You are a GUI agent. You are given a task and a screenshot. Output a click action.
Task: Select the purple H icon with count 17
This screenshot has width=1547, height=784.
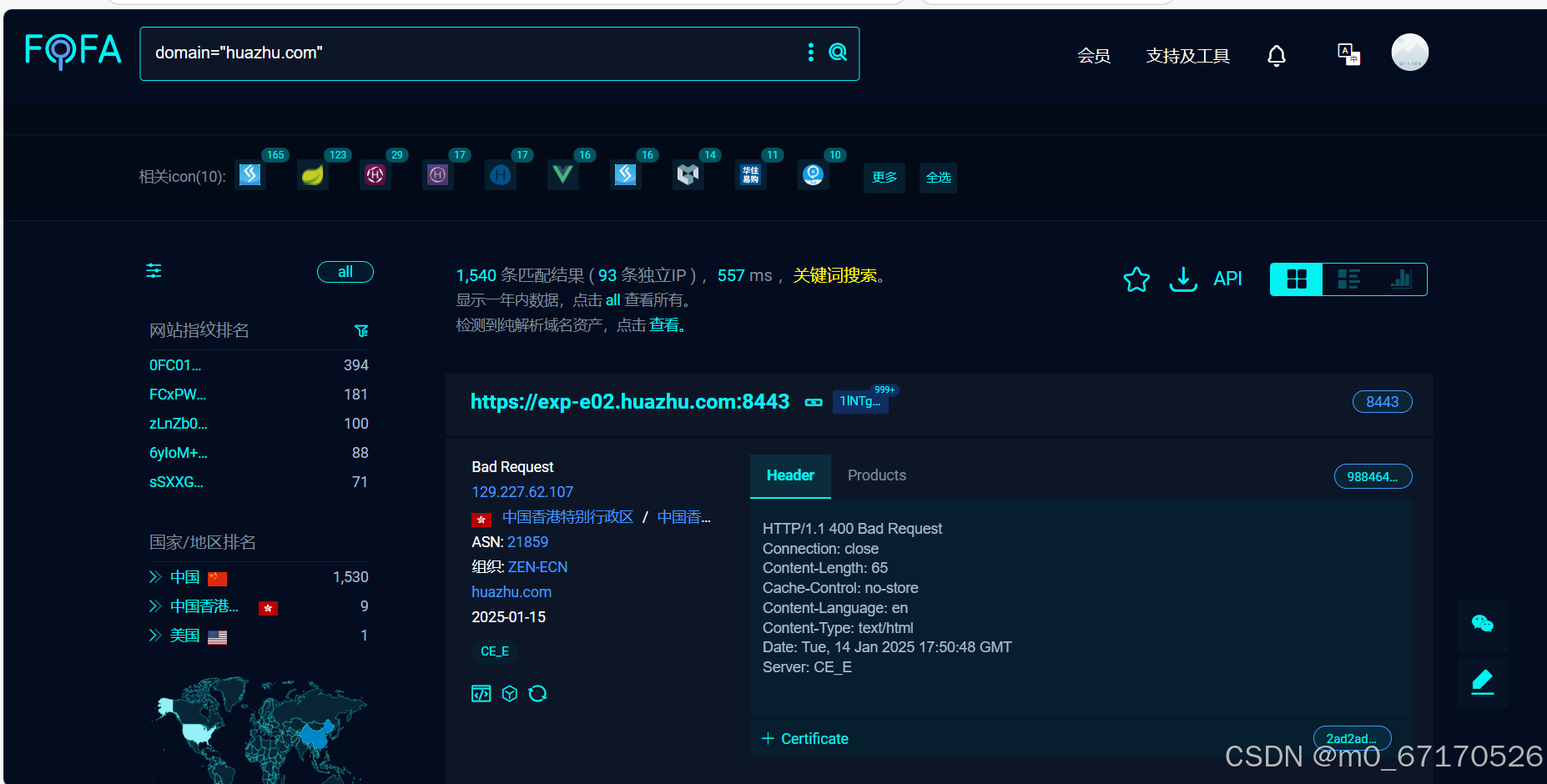[x=438, y=174]
